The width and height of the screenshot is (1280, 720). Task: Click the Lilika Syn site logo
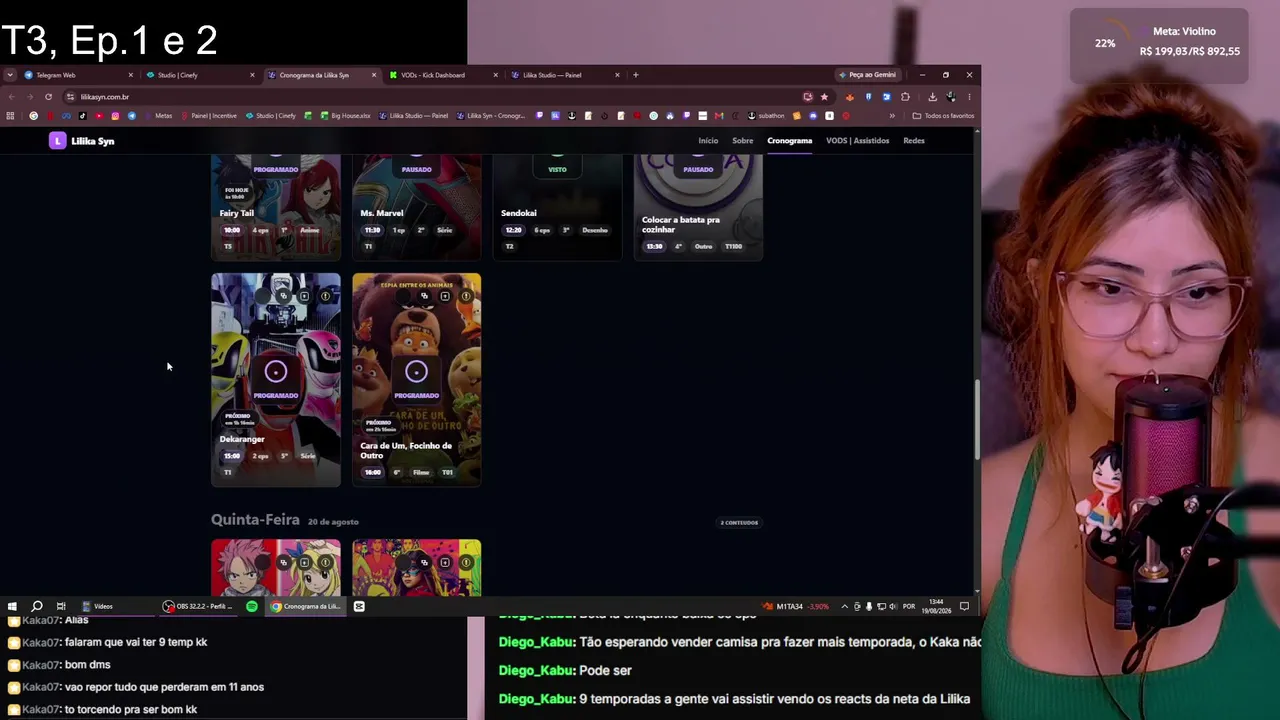[x=82, y=141]
